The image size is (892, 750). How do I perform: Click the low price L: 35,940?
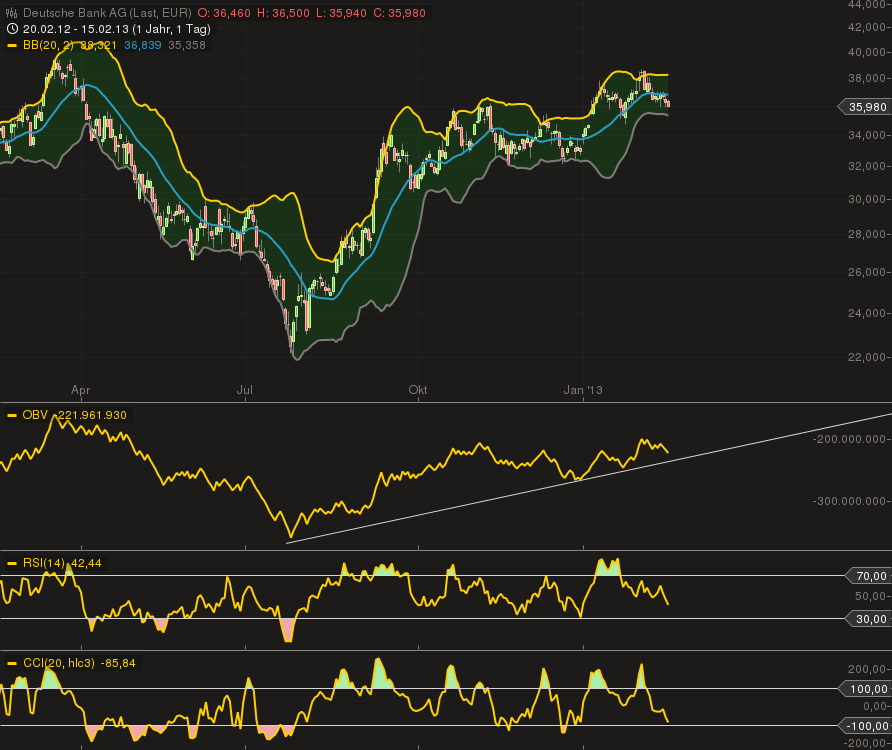coord(341,13)
